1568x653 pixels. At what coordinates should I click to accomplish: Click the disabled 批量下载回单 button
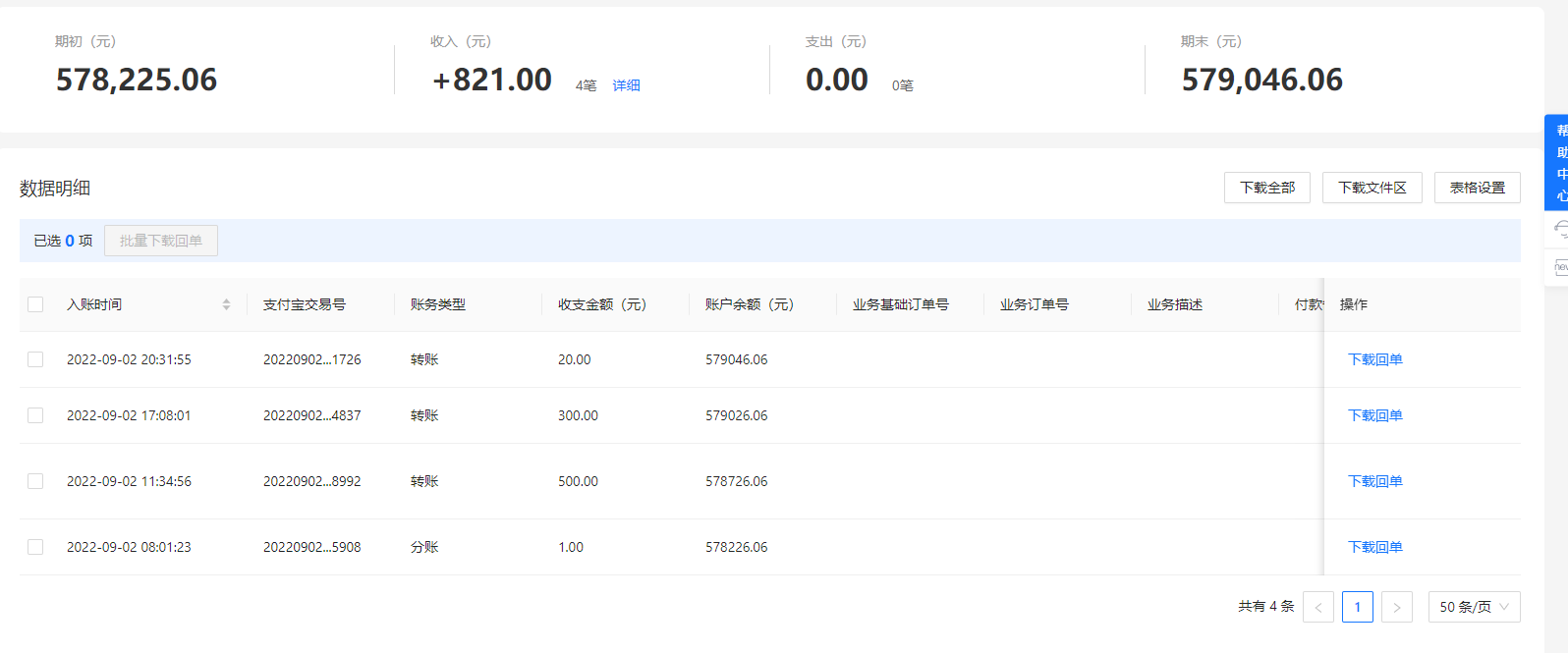pos(161,241)
